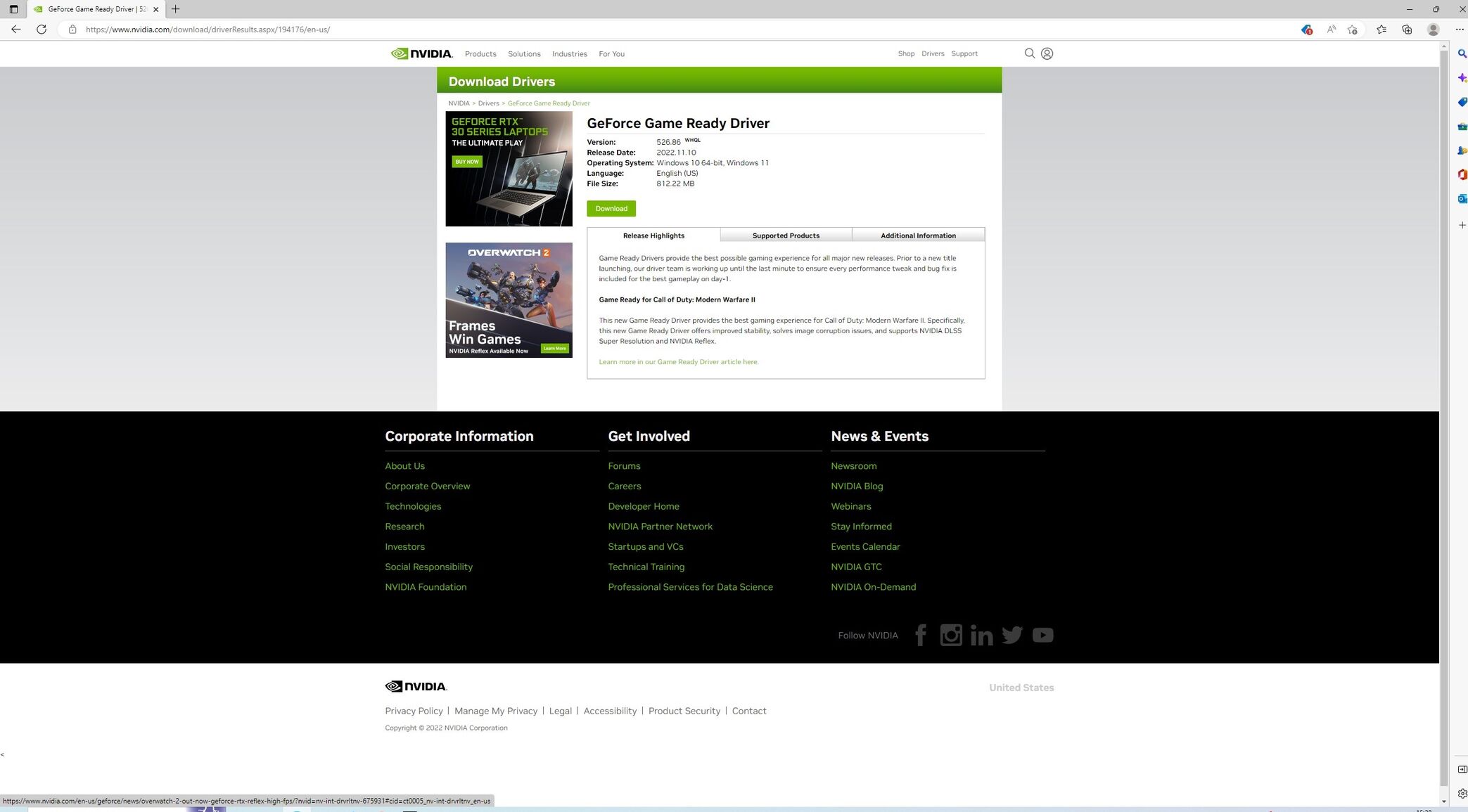1468x812 pixels.
Task: Open the Privacy Policy link
Action: click(x=414, y=711)
